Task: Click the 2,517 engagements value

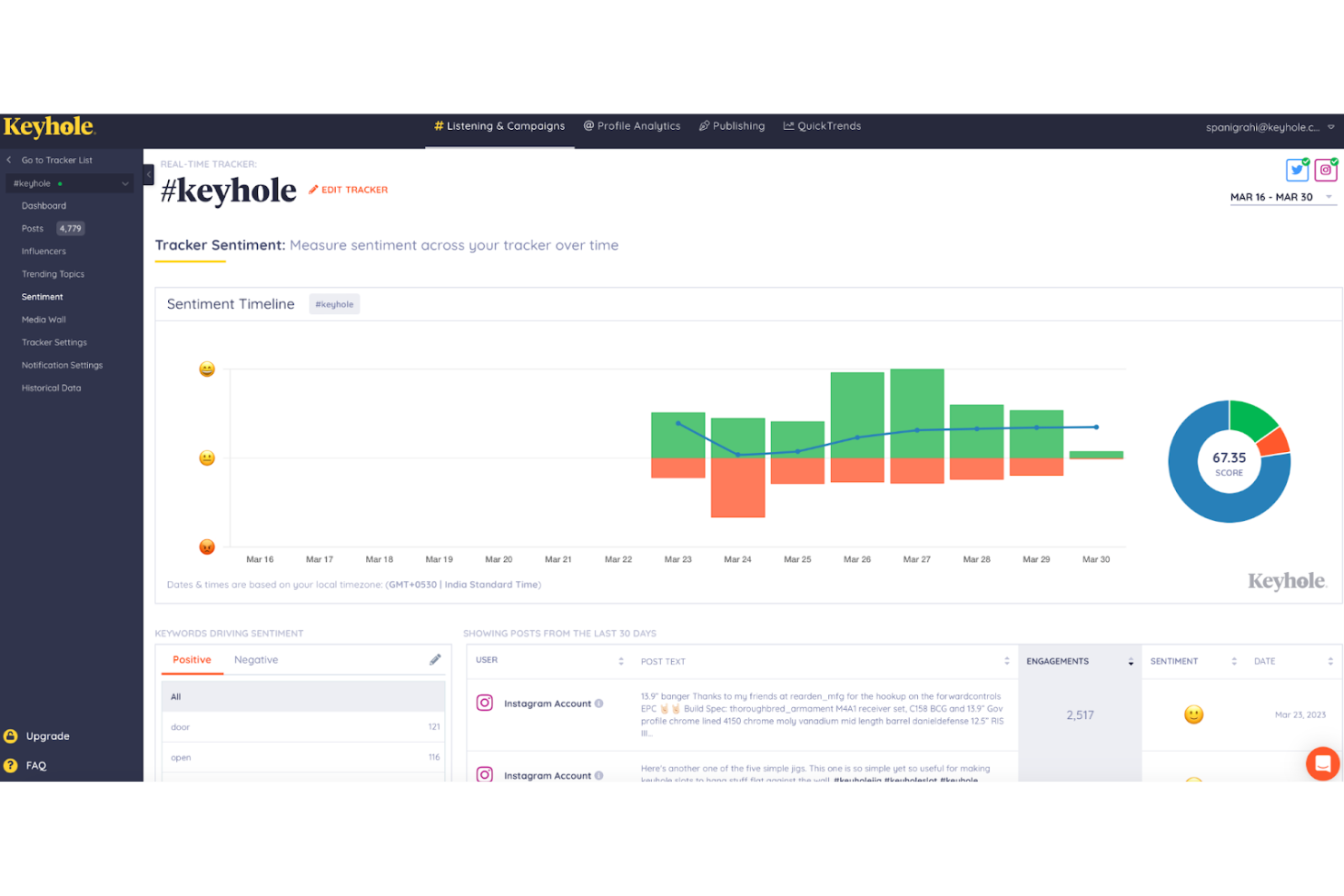Action: click(1080, 715)
